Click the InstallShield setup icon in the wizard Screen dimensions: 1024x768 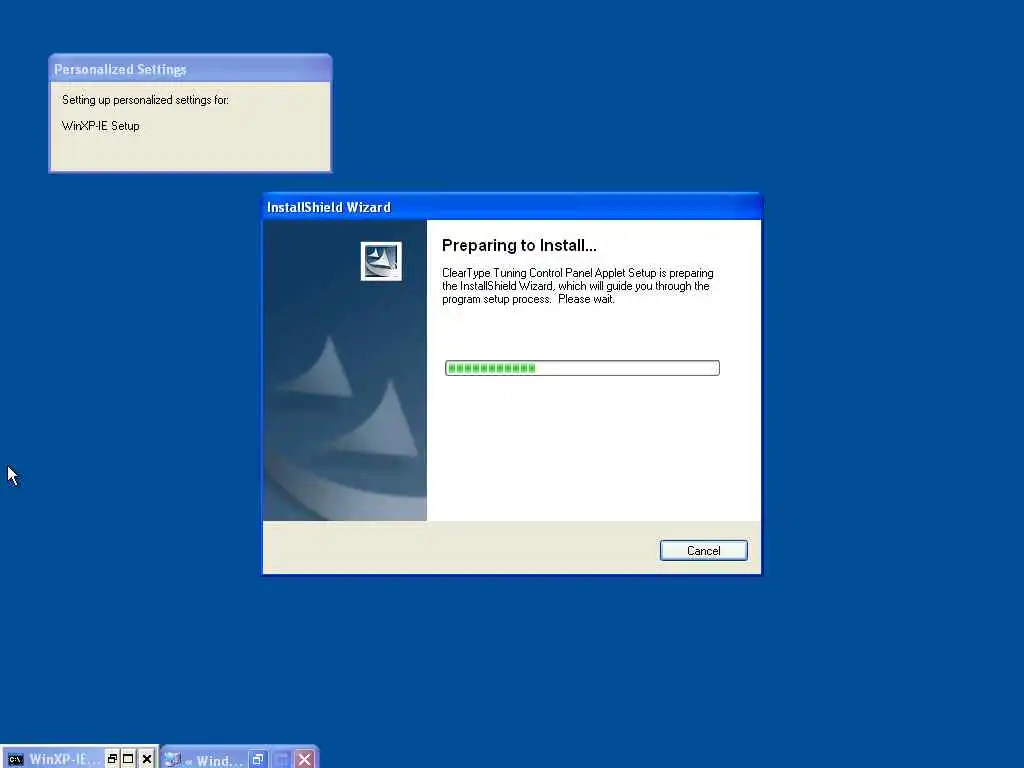tap(381, 261)
